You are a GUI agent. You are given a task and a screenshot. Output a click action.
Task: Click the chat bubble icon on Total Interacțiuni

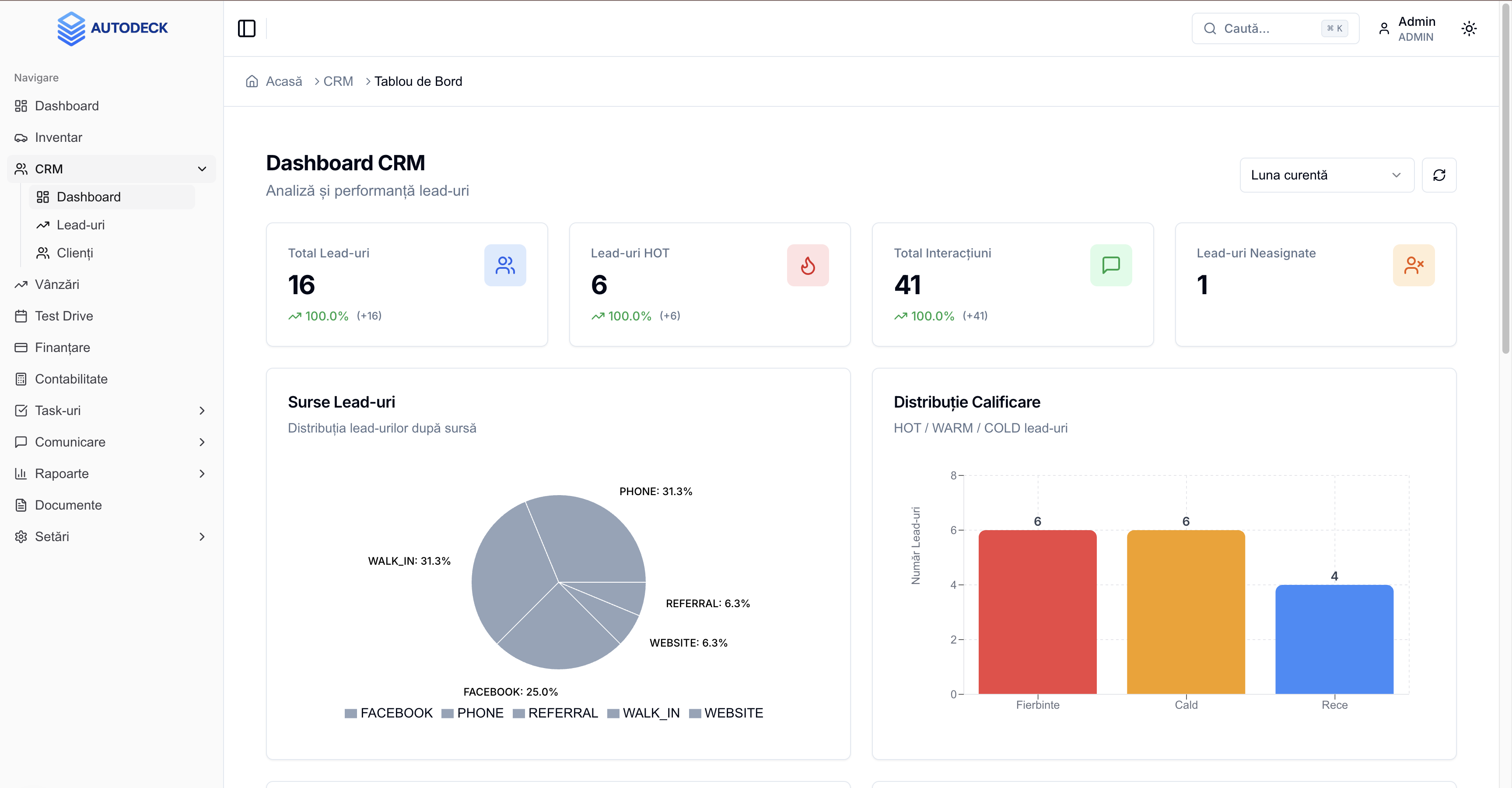pos(1111,265)
